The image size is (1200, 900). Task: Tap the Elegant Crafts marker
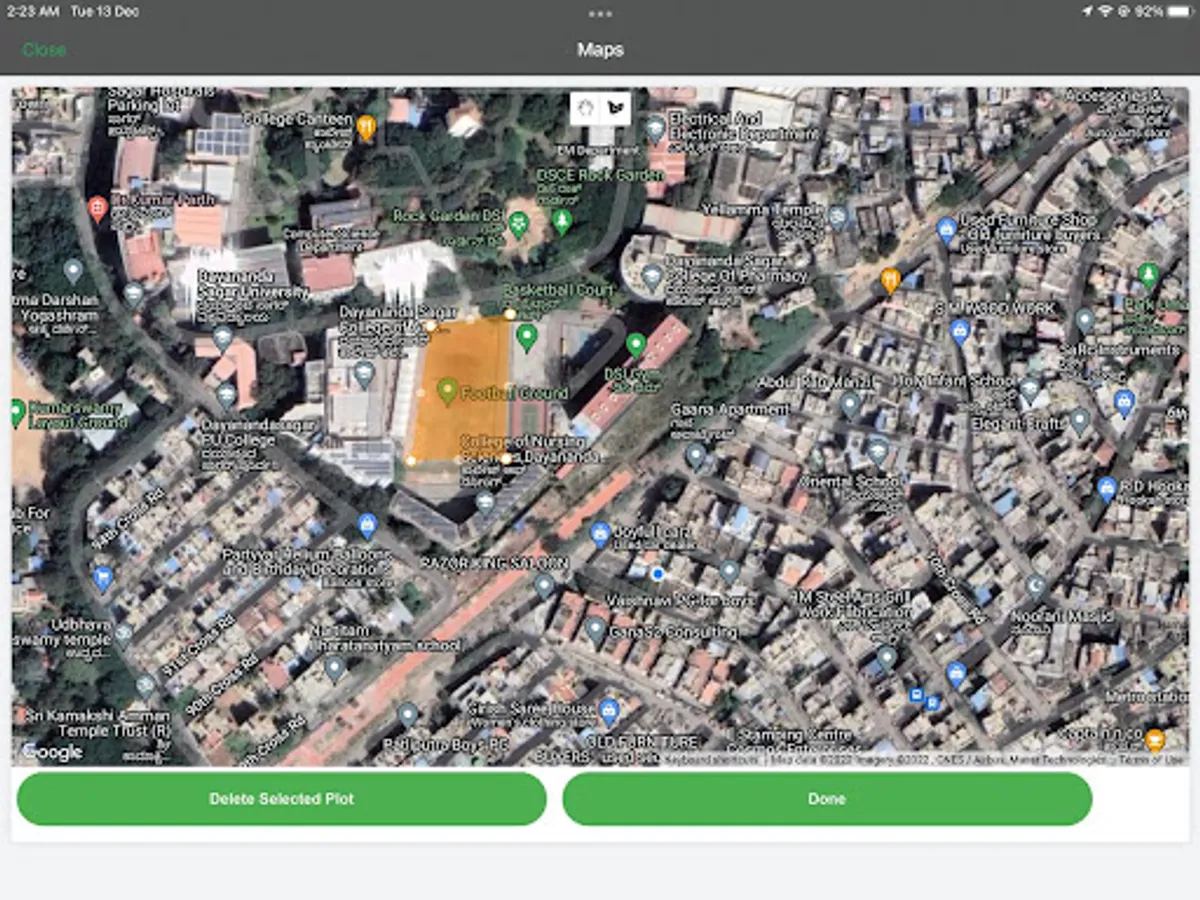coord(1080,420)
